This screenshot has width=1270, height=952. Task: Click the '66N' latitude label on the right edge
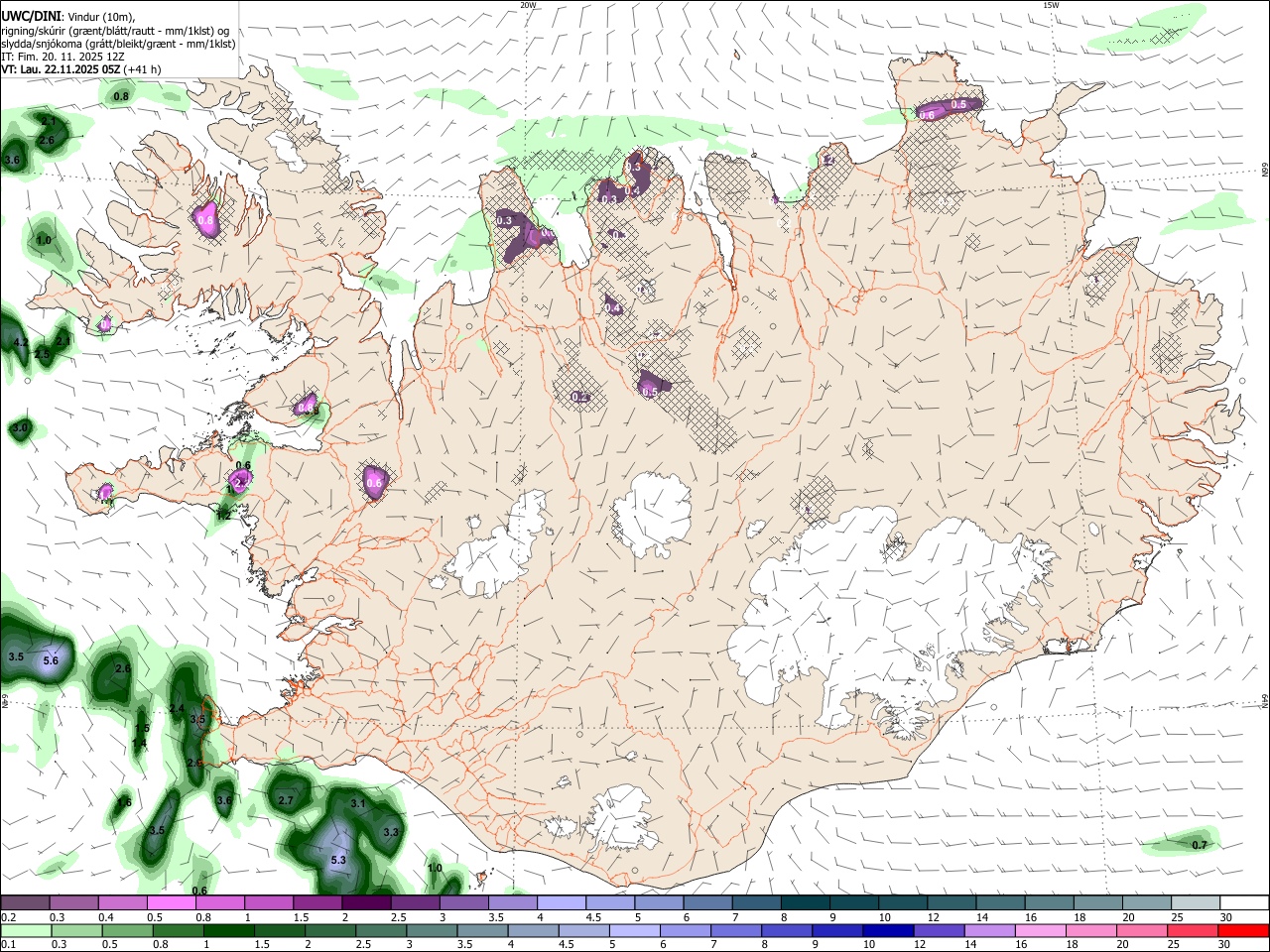pyautogui.click(x=1265, y=169)
